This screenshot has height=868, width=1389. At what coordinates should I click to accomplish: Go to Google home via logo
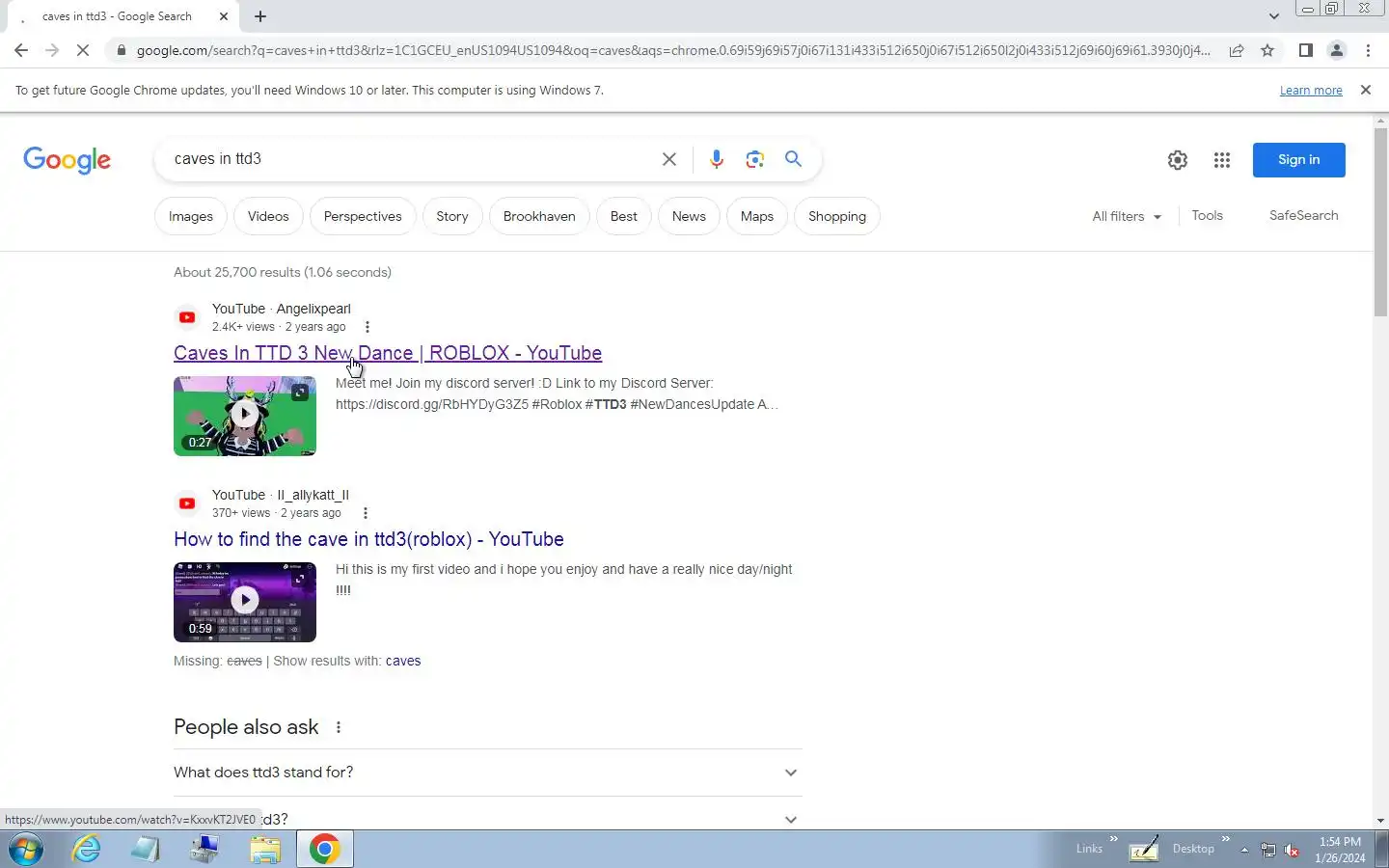tap(68, 160)
